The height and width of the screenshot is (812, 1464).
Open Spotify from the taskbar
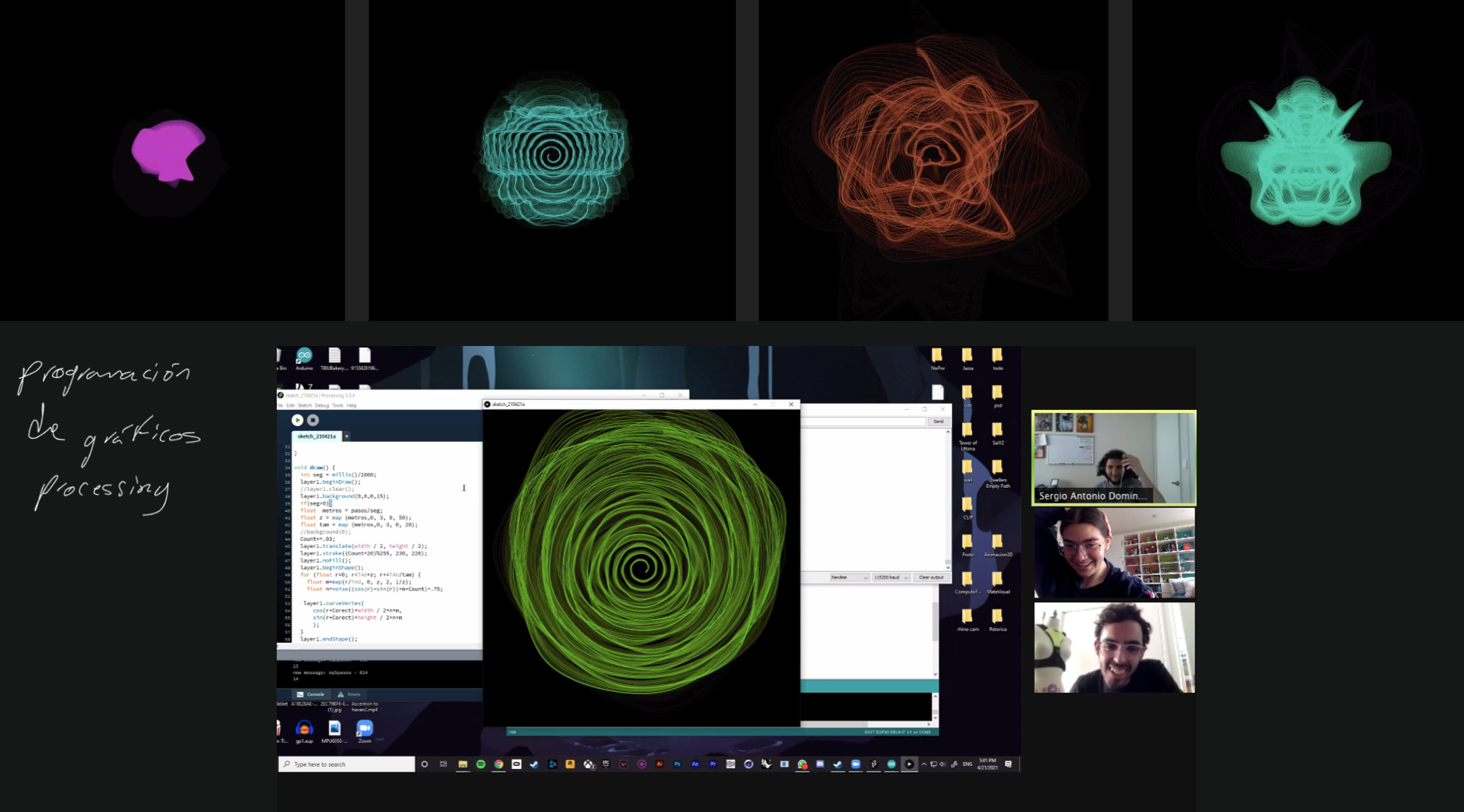[480, 764]
